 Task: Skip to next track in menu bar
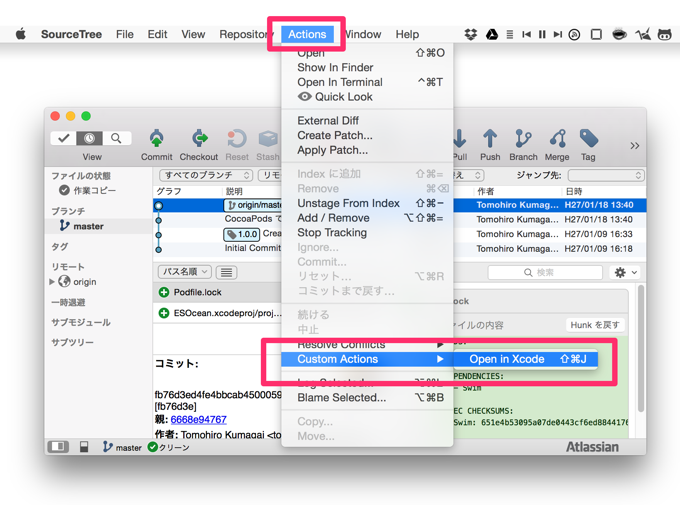click(558, 34)
